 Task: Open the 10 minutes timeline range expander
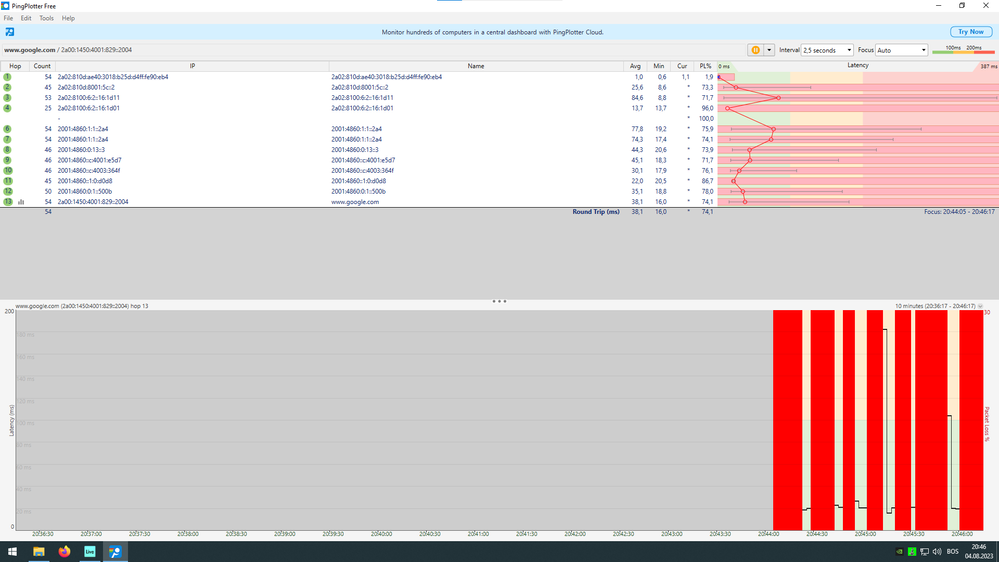[x=981, y=306]
